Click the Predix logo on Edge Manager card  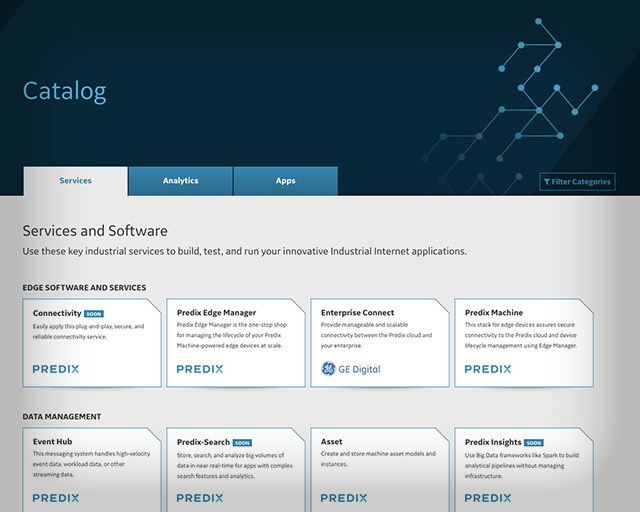200,369
